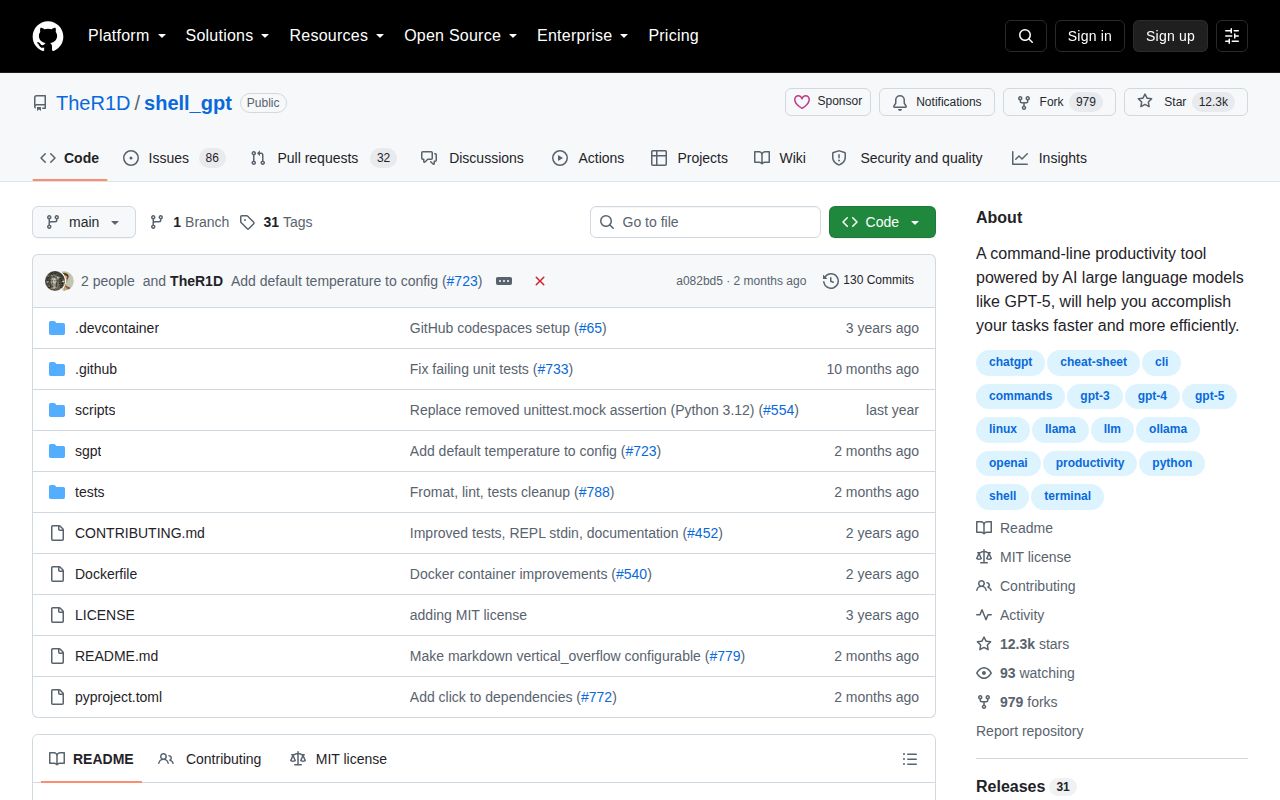The width and height of the screenshot is (1280, 800).
Task: Click the fork icon beside 979 forks in About
Action: [984, 702]
